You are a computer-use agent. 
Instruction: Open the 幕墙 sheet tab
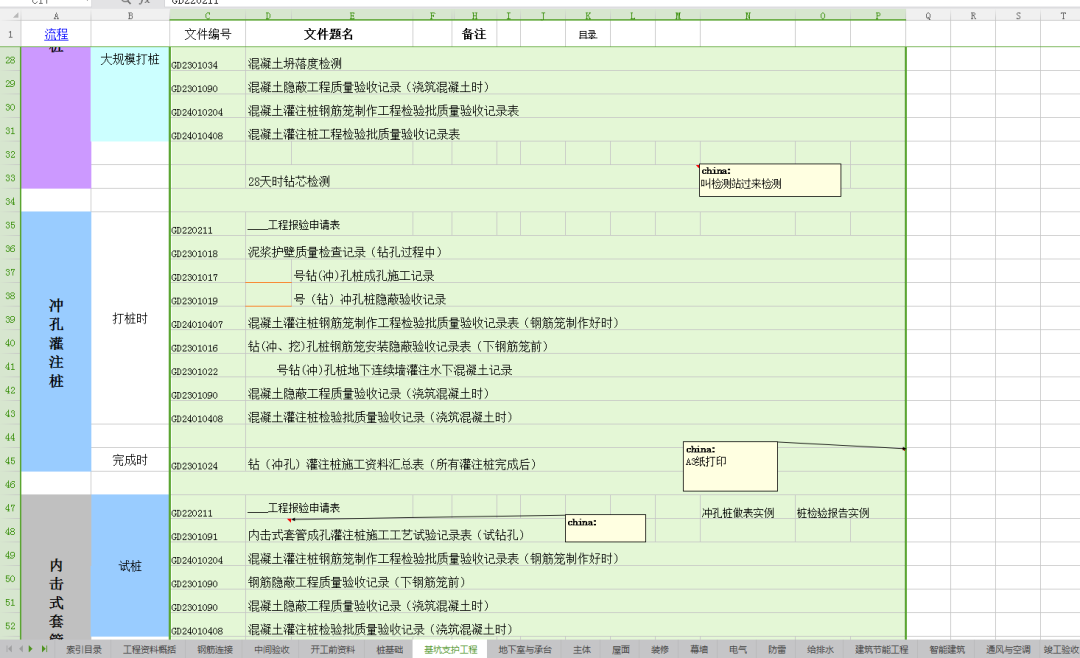click(699, 650)
